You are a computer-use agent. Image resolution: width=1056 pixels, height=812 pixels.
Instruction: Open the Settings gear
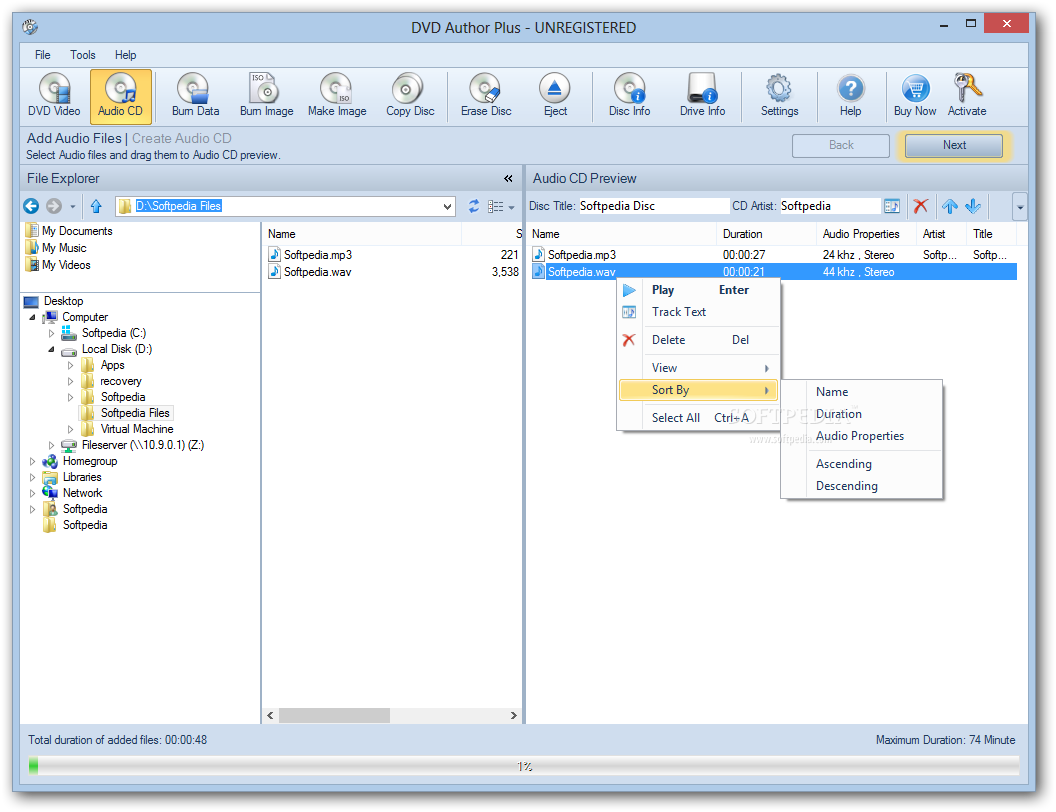[779, 96]
